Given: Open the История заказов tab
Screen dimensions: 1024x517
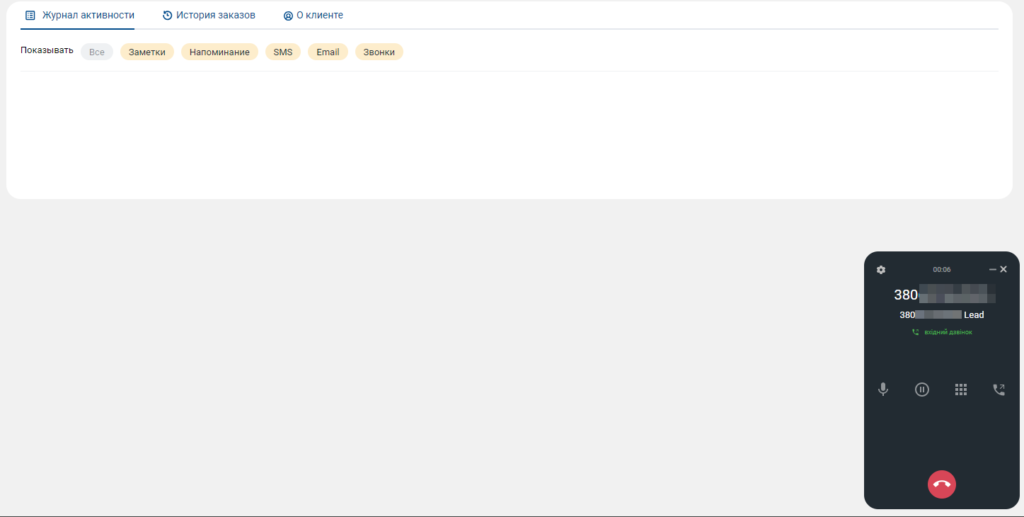Looking at the screenshot, I should coord(209,16).
